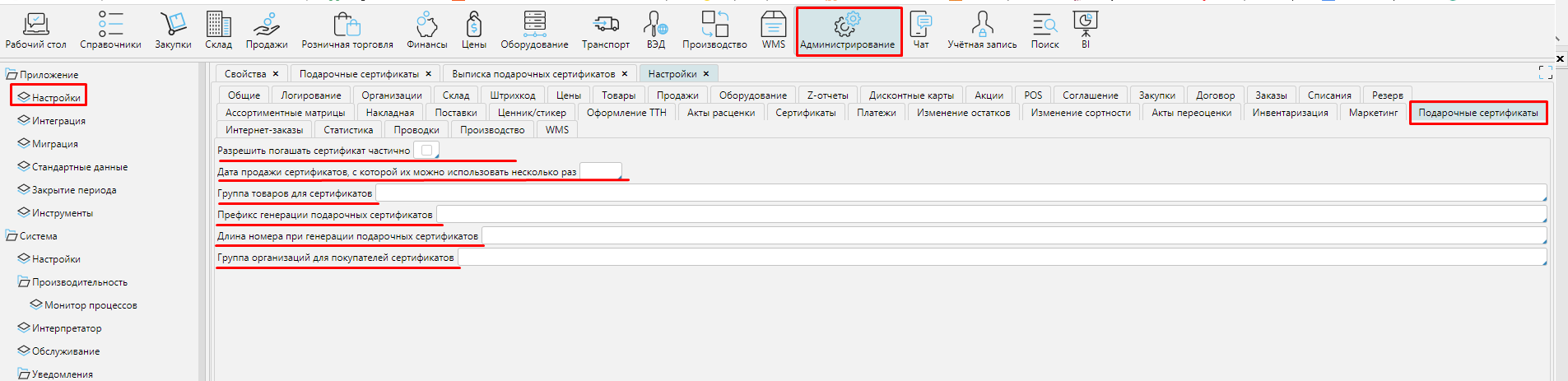Click the Группа товаров для сертификатов field
The height and width of the screenshot is (381, 1568).
click(960, 193)
